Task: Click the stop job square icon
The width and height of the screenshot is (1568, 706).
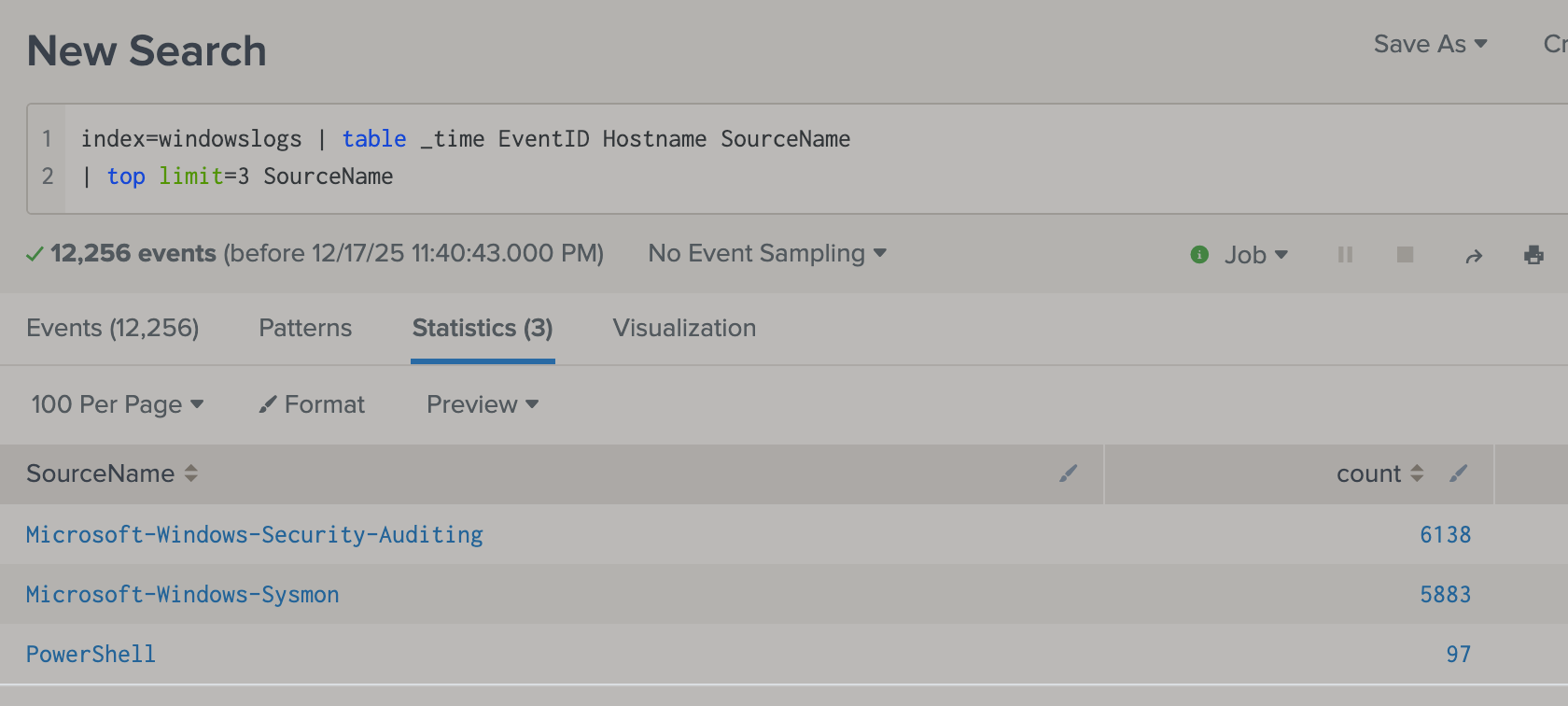Action: click(x=1405, y=255)
